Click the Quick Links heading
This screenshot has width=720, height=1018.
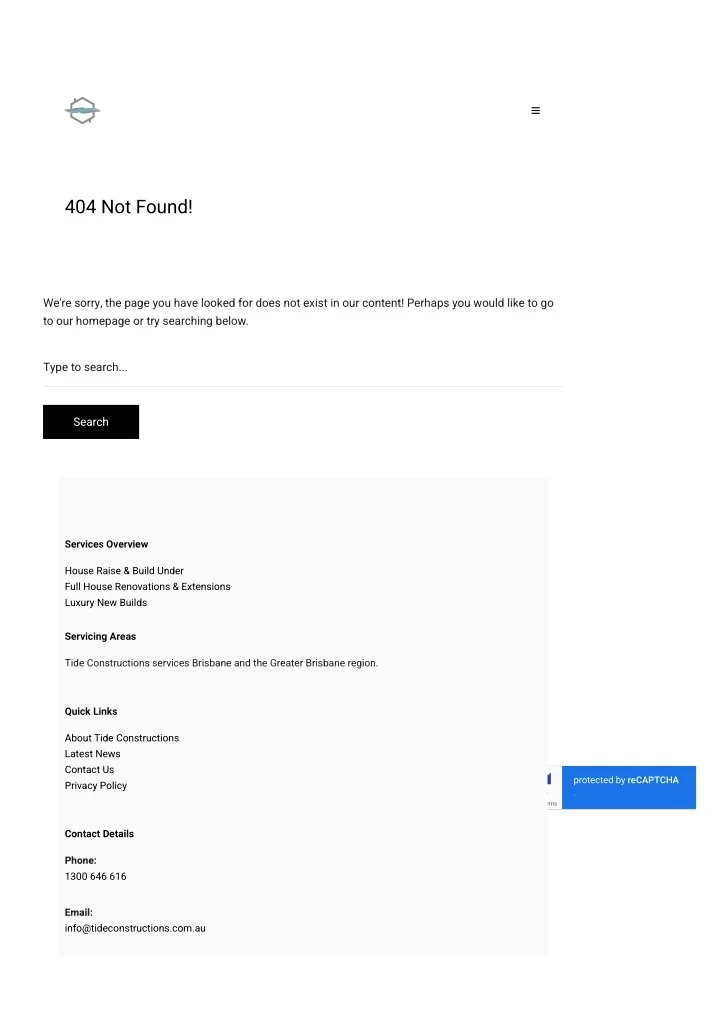click(x=91, y=712)
